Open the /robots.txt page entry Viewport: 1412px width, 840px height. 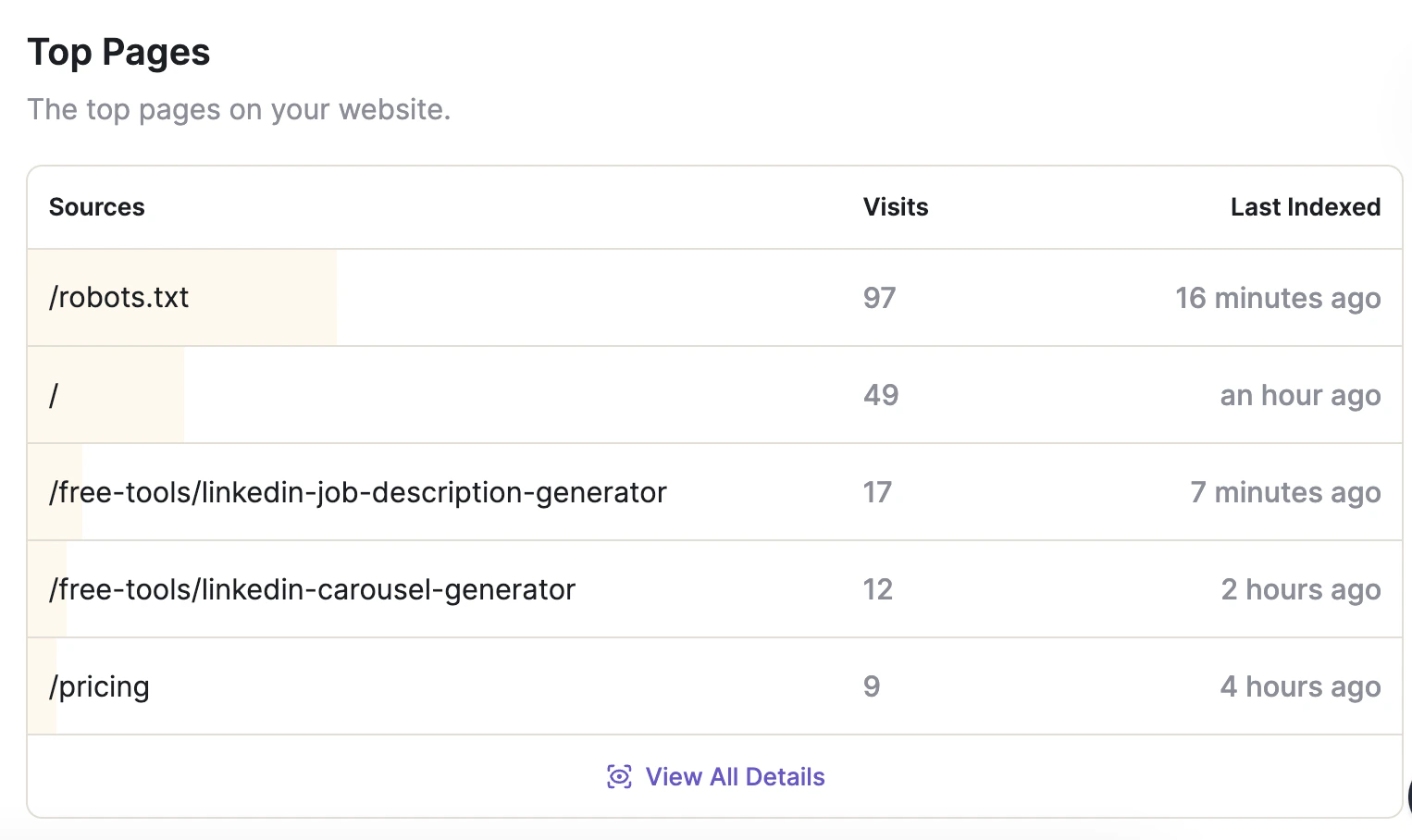(119, 297)
